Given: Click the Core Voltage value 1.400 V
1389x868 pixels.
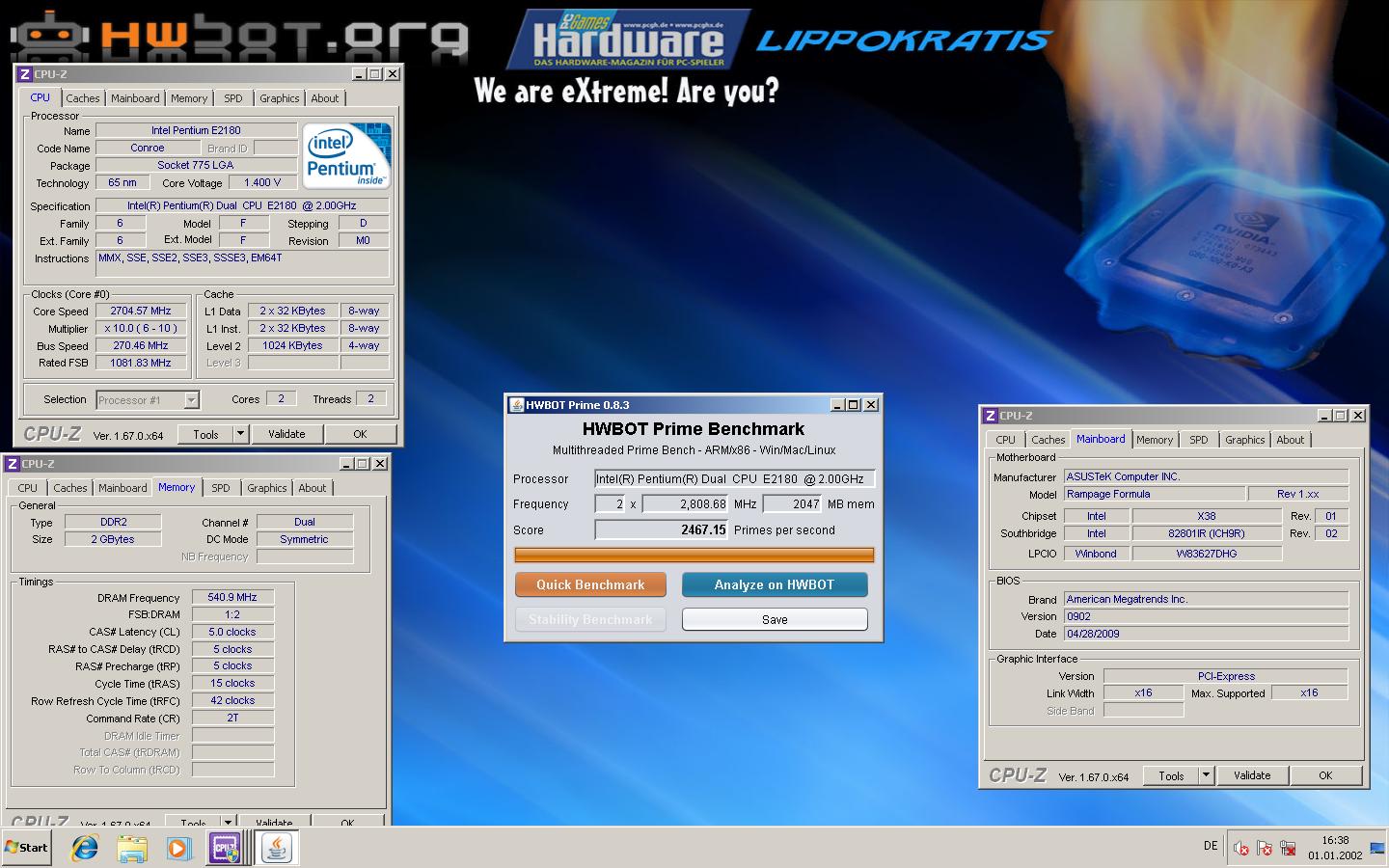Looking at the screenshot, I should 262,182.
